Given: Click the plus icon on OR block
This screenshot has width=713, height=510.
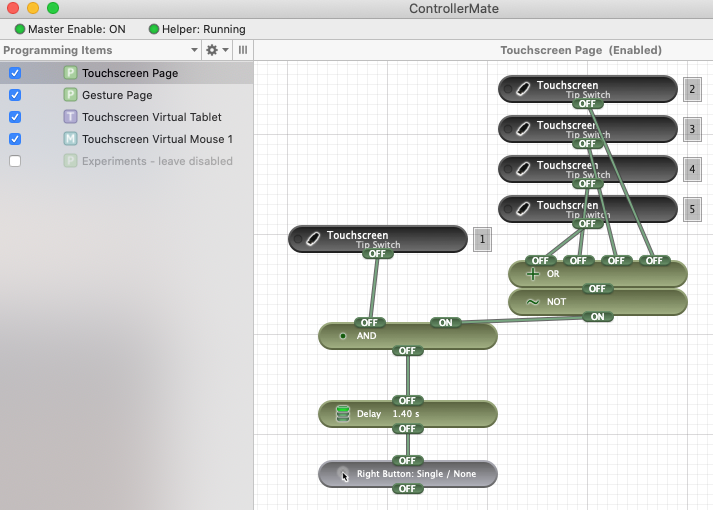Looking at the screenshot, I should tap(532, 274).
